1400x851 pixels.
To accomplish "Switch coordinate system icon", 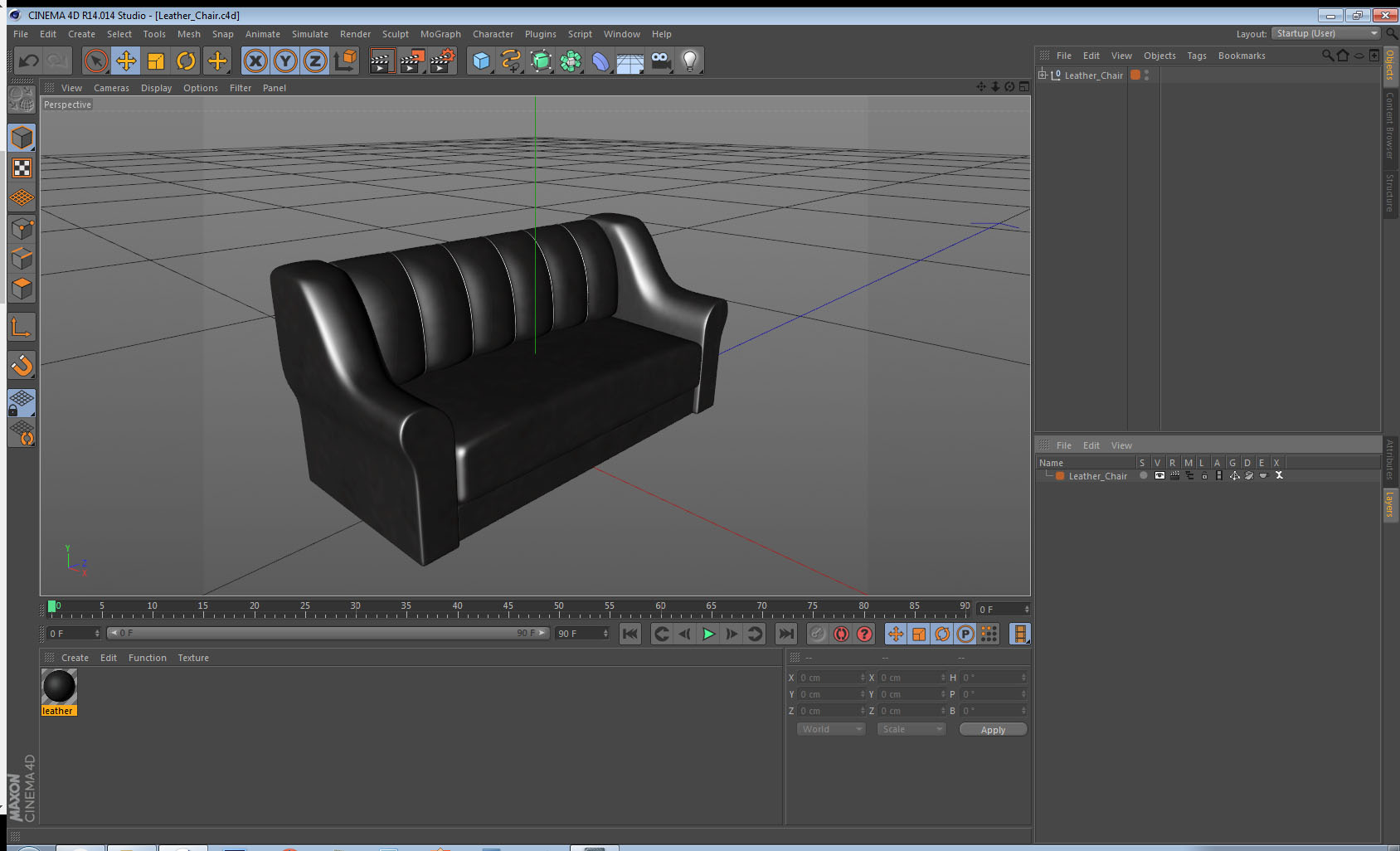I will 345,61.
